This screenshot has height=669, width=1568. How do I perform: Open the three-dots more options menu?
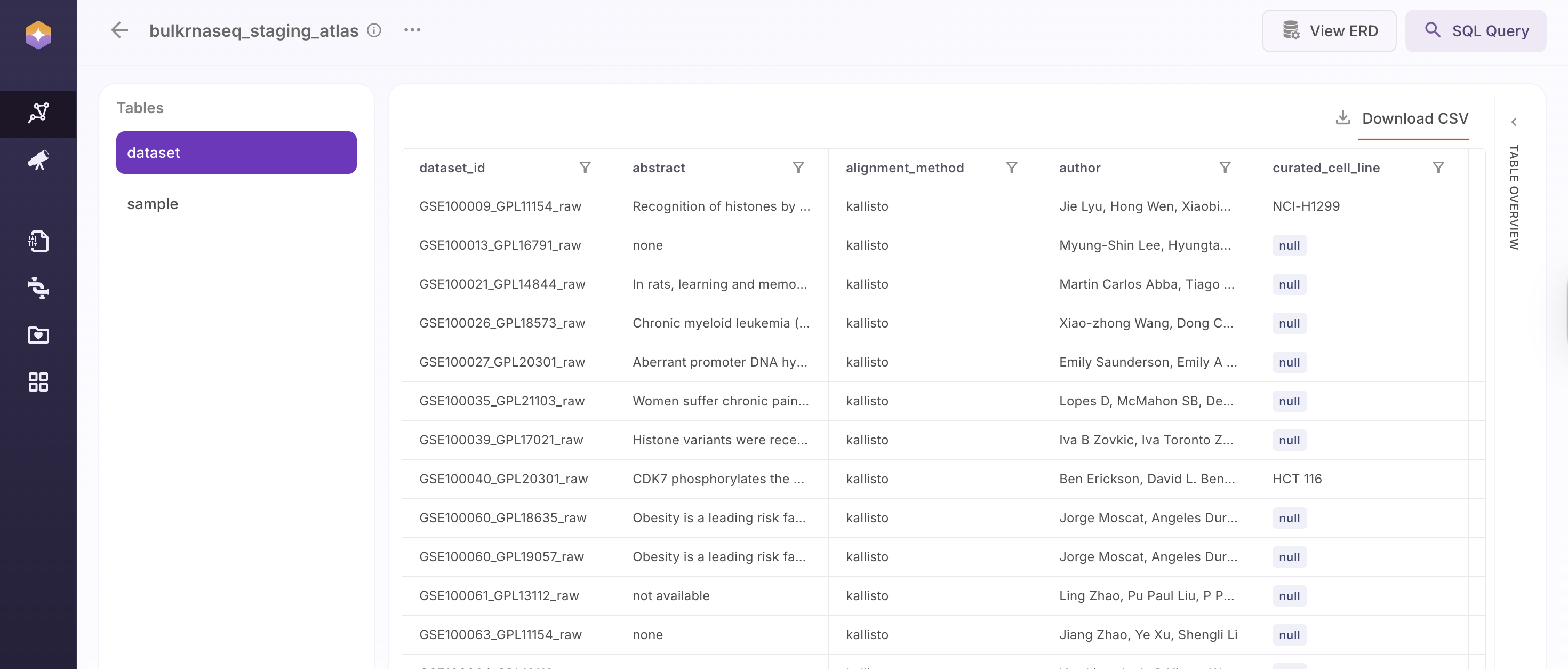point(412,30)
